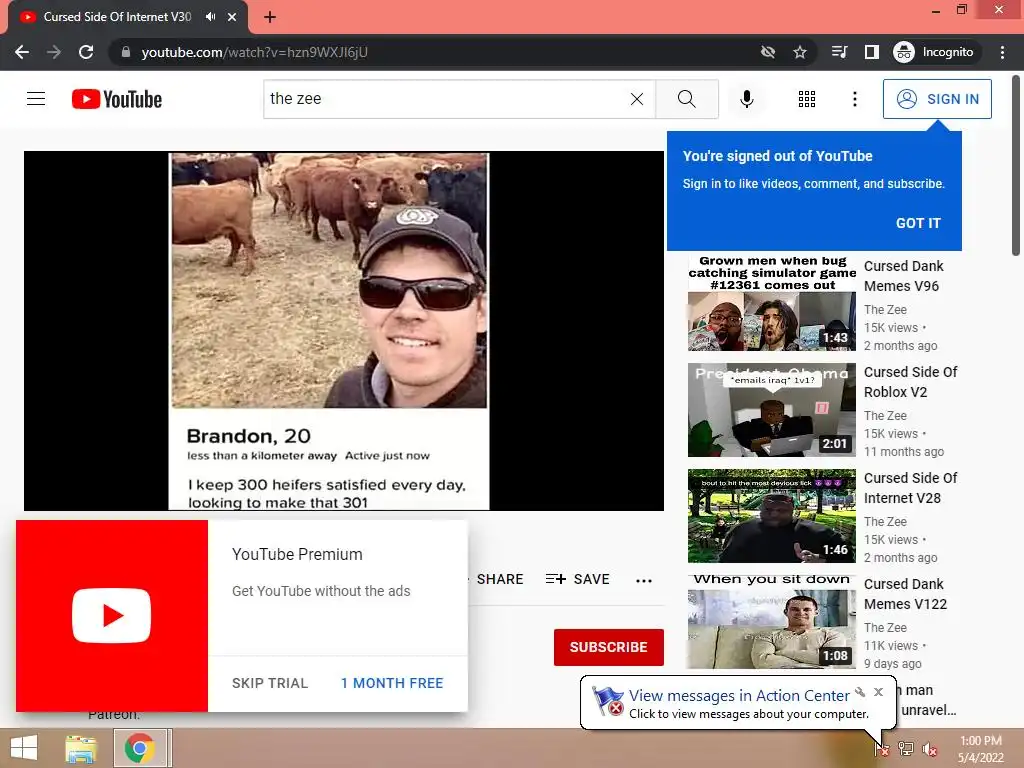1024x768 pixels.
Task: Open more actions ellipsis under video
Action: pyautogui.click(x=644, y=580)
